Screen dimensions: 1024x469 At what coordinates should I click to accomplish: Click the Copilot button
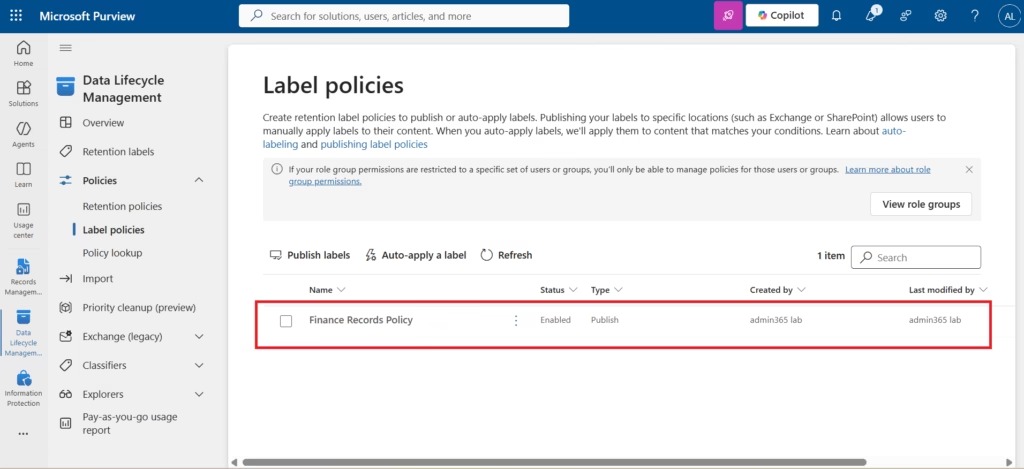[782, 16]
